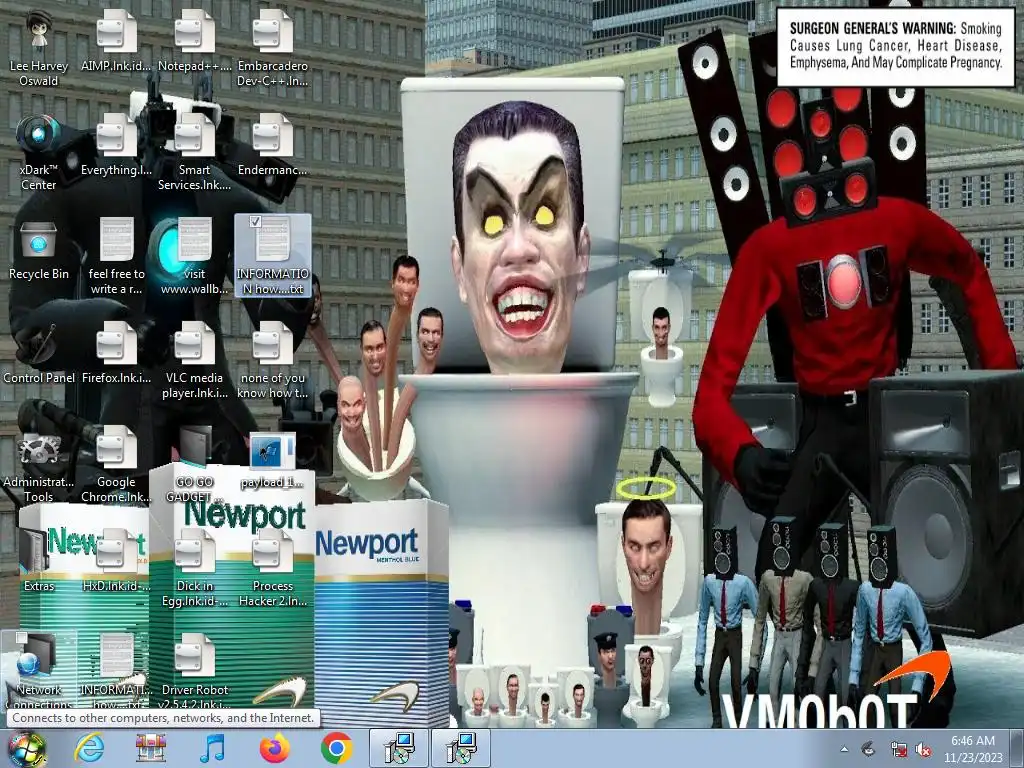This screenshot has height=768, width=1024.
Task: Select the Network Connections desktop icon
Action: pos(39,671)
